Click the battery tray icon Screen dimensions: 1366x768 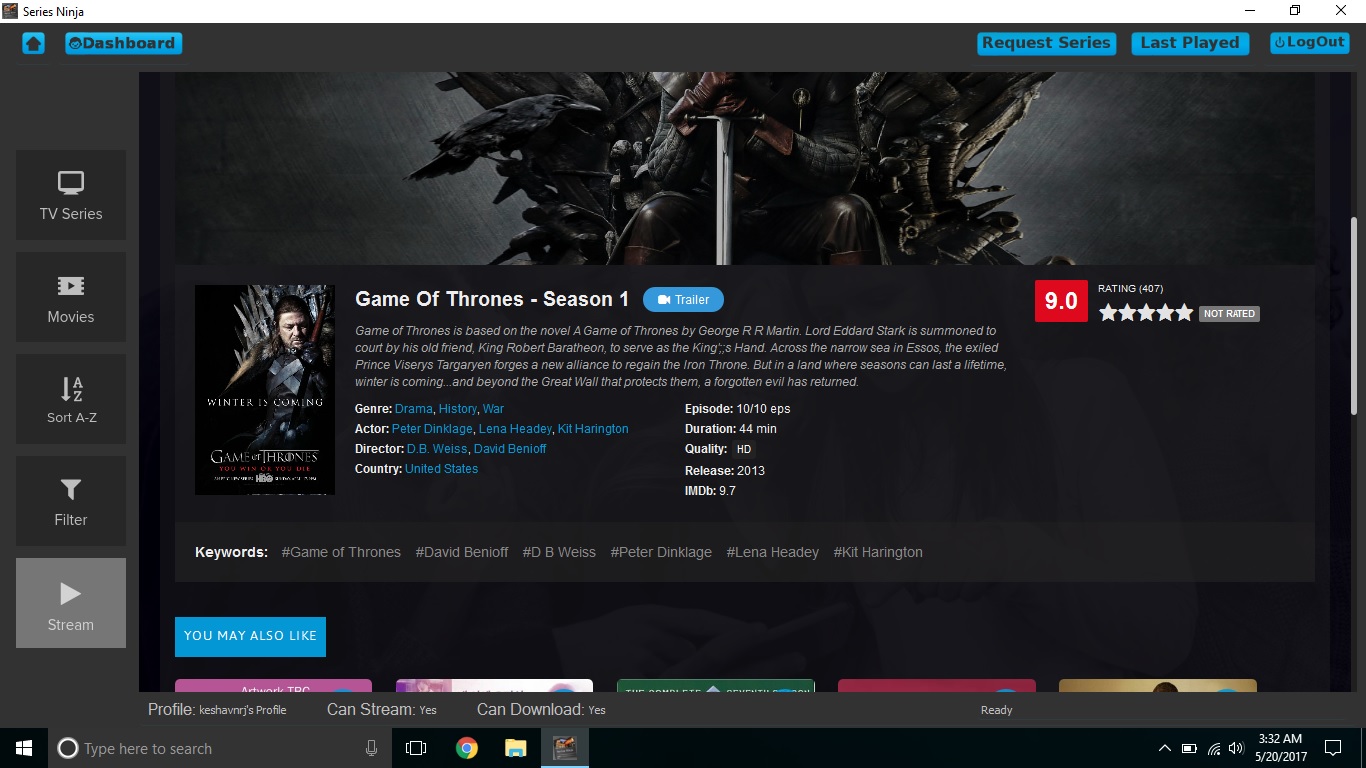pyautogui.click(x=1189, y=748)
